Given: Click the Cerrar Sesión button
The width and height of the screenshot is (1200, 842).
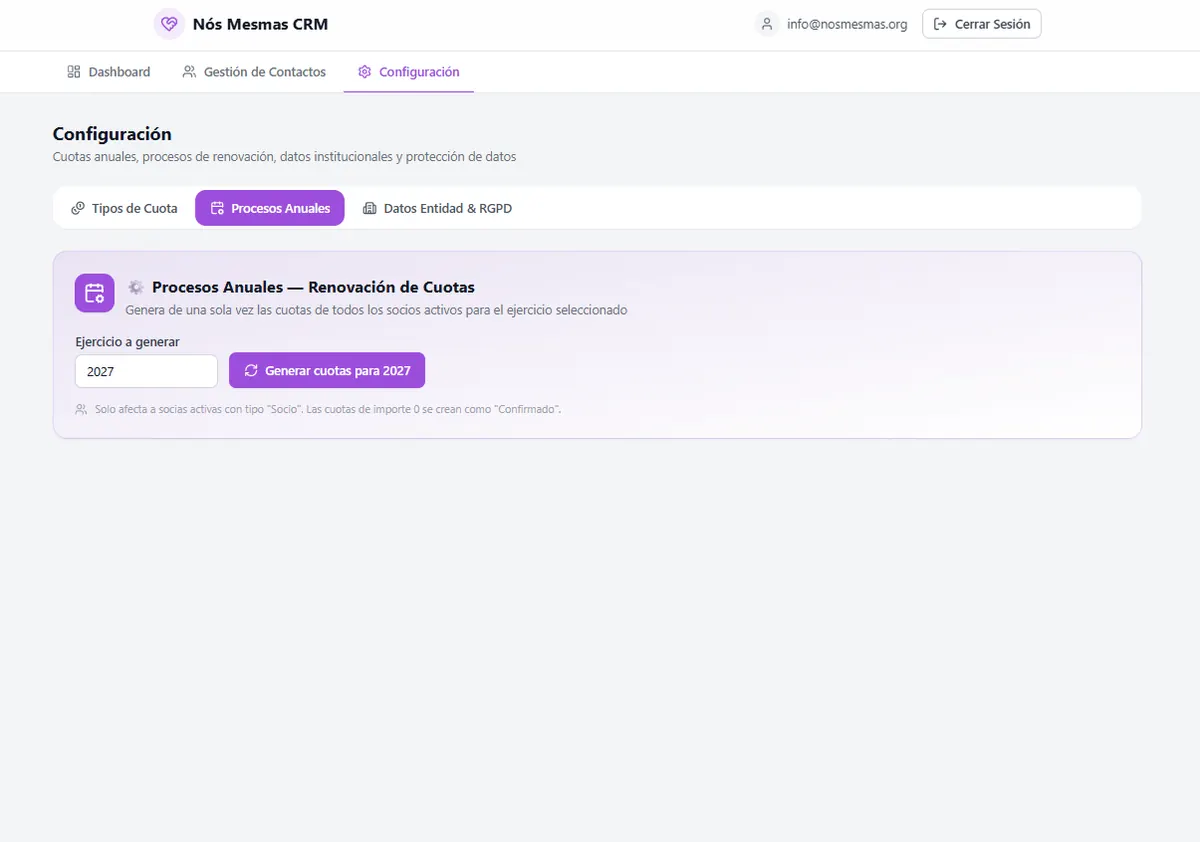Looking at the screenshot, I should click(982, 24).
